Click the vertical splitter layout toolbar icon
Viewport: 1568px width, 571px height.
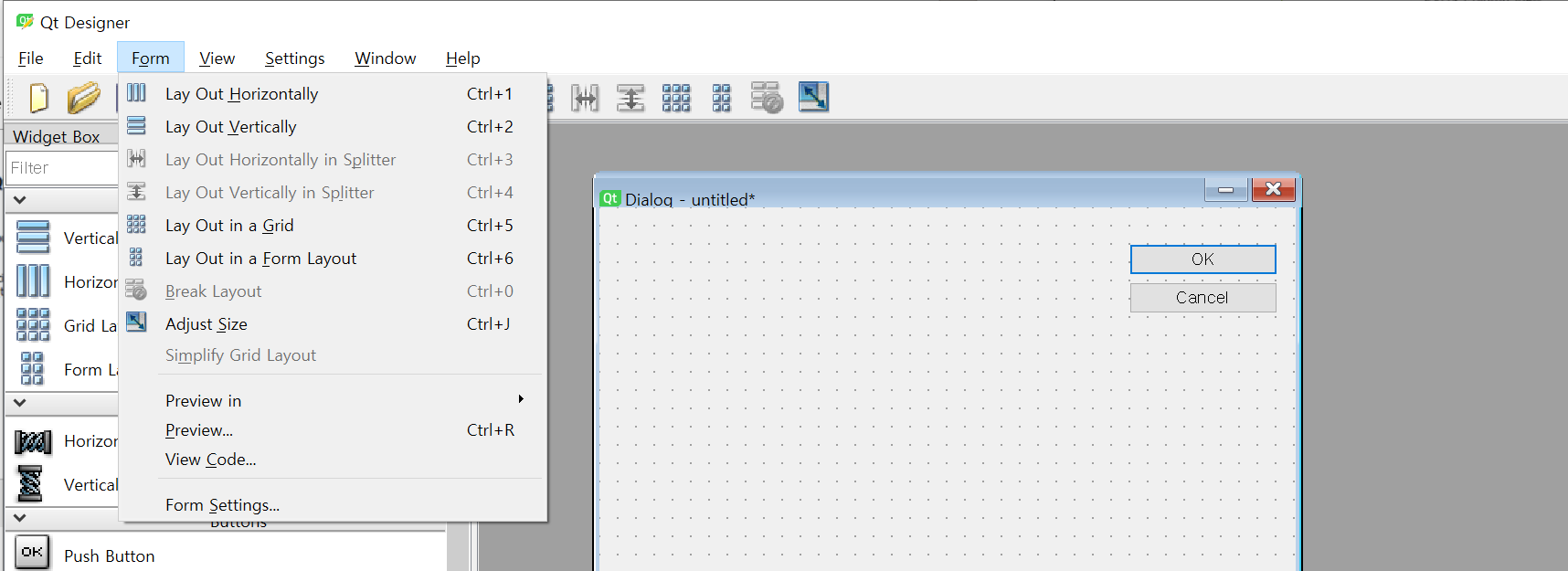[x=630, y=97]
